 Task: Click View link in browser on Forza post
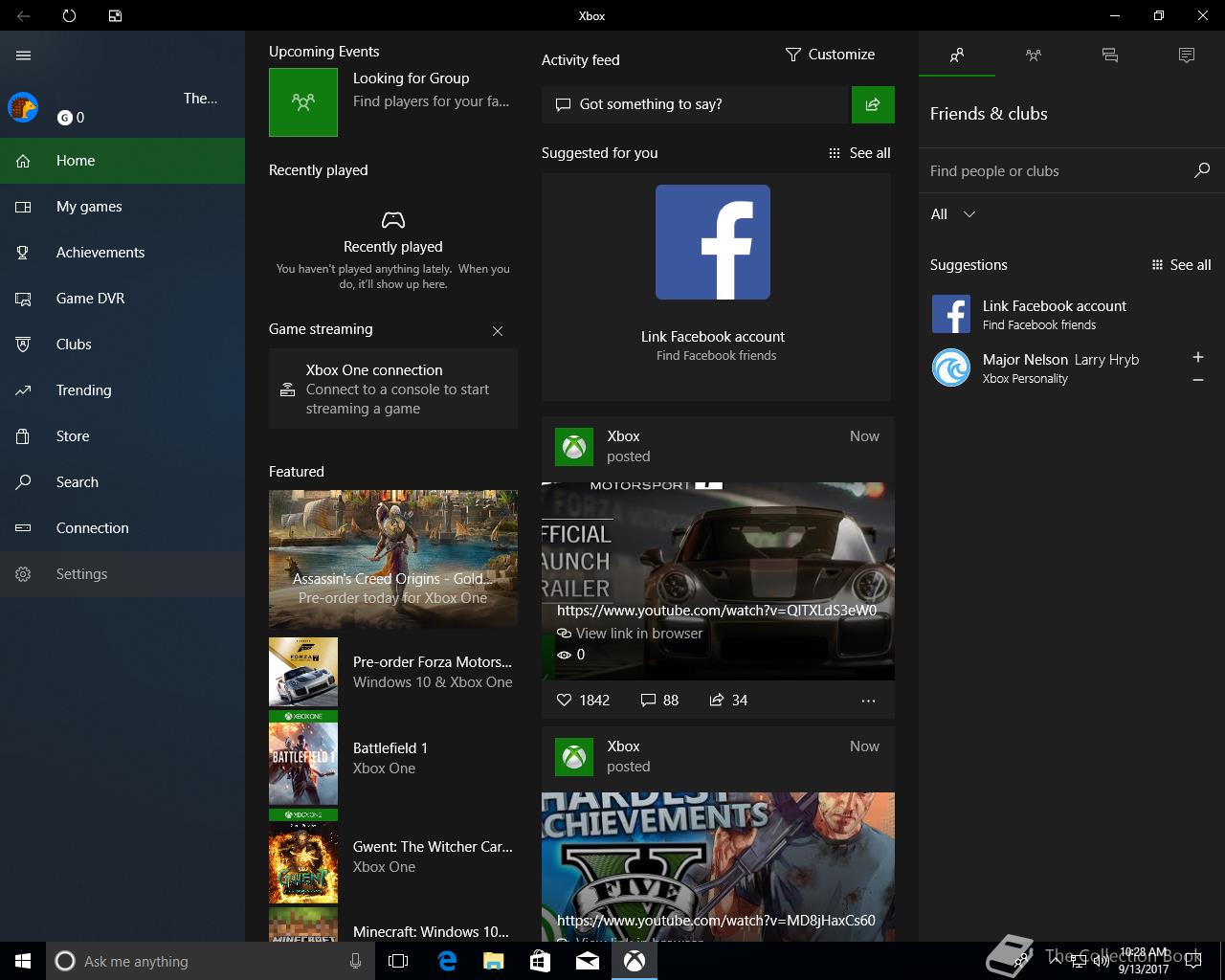pos(630,634)
